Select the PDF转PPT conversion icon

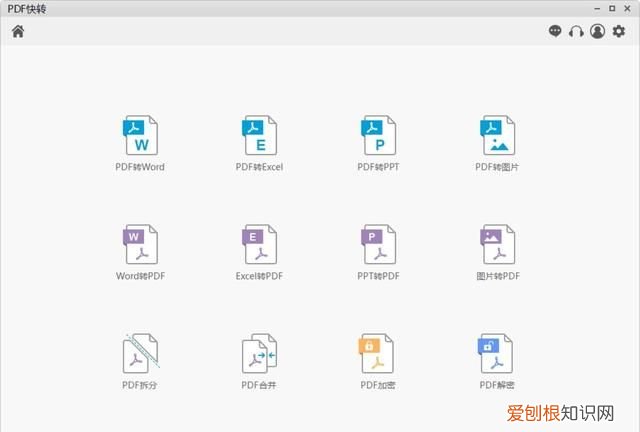(379, 135)
